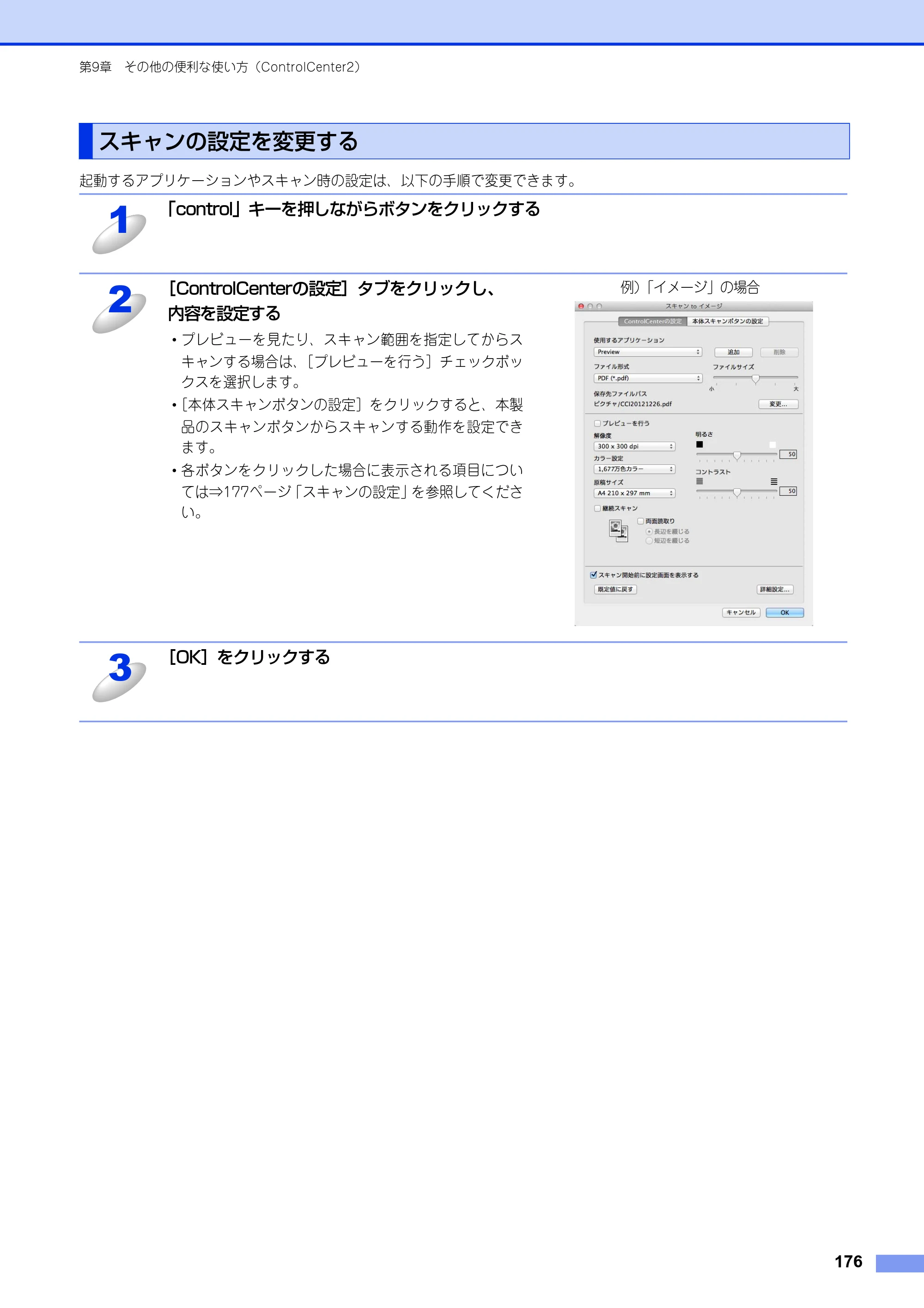Click the 明るさ brightness slider handle
Viewport: 924px width, 1308px height.
pyautogui.click(x=737, y=456)
